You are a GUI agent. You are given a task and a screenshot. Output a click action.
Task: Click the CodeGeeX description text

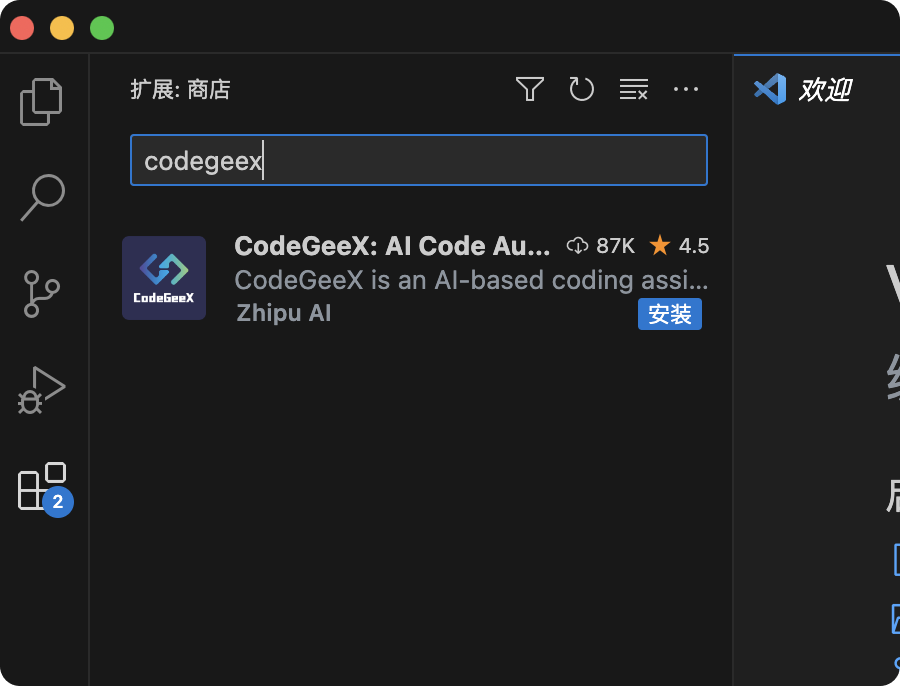pos(470,279)
